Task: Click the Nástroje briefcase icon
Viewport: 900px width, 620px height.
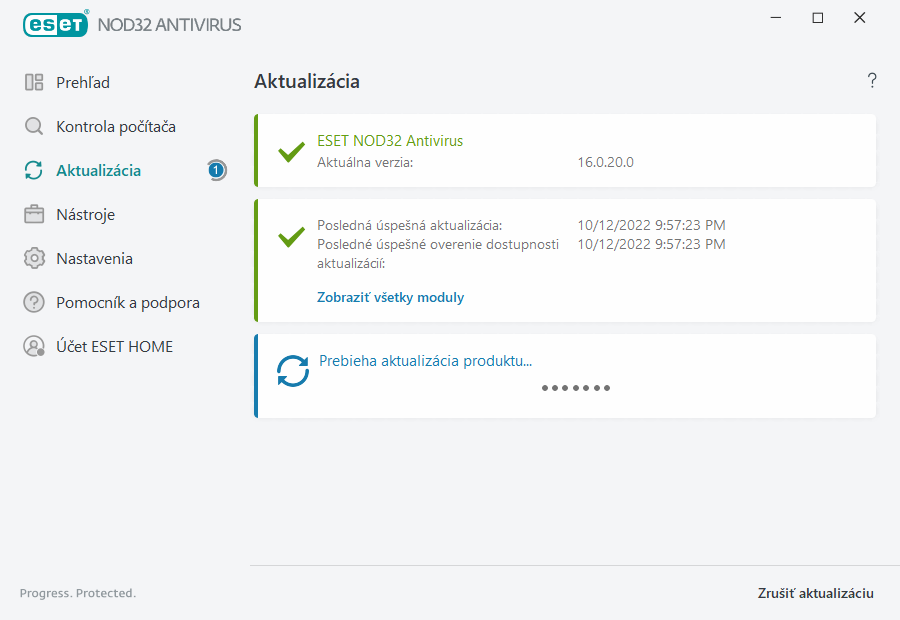Action: [x=34, y=215]
